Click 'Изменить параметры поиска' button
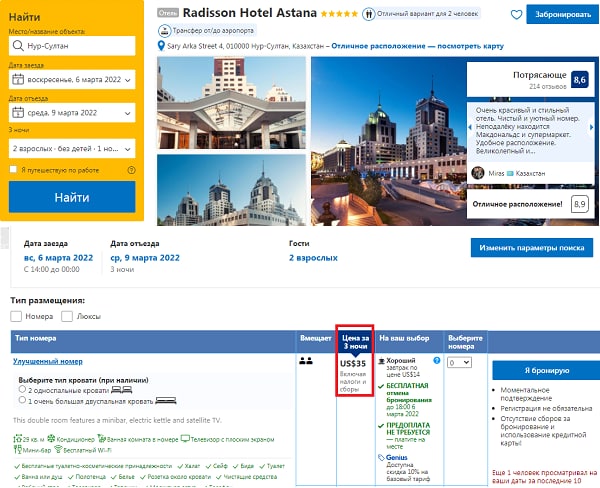The height and width of the screenshot is (488, 600). click(532, 248)
